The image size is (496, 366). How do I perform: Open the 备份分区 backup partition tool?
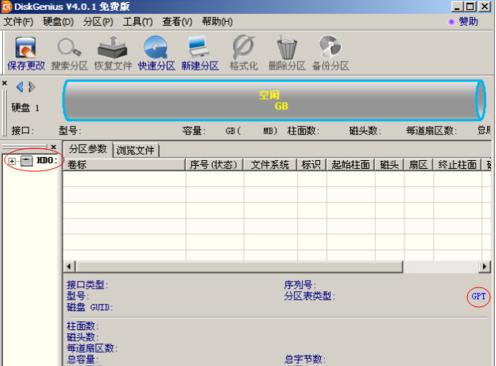pyautogui.click(x=330, y=54)
